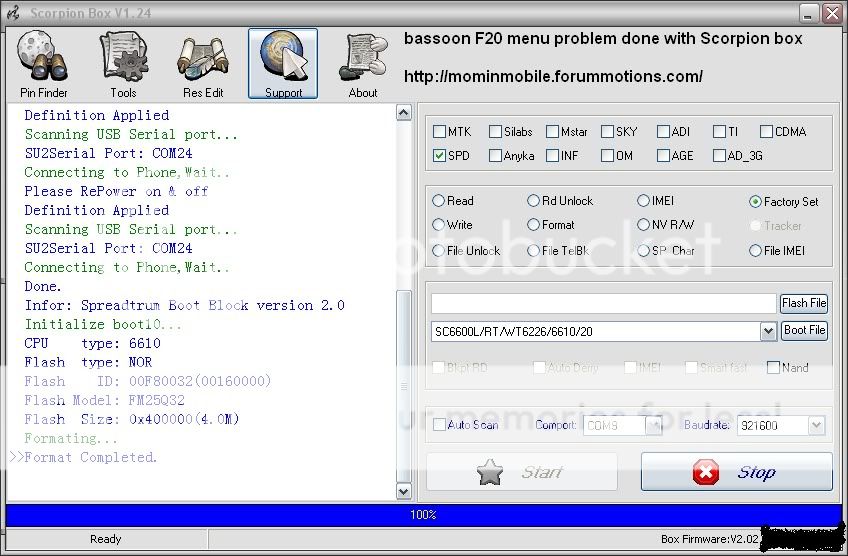The height and width of the screenshot is (556, 848).
Task: Tick the AGE checkbox
Action: pyautogui.click(x=663, y=156)
